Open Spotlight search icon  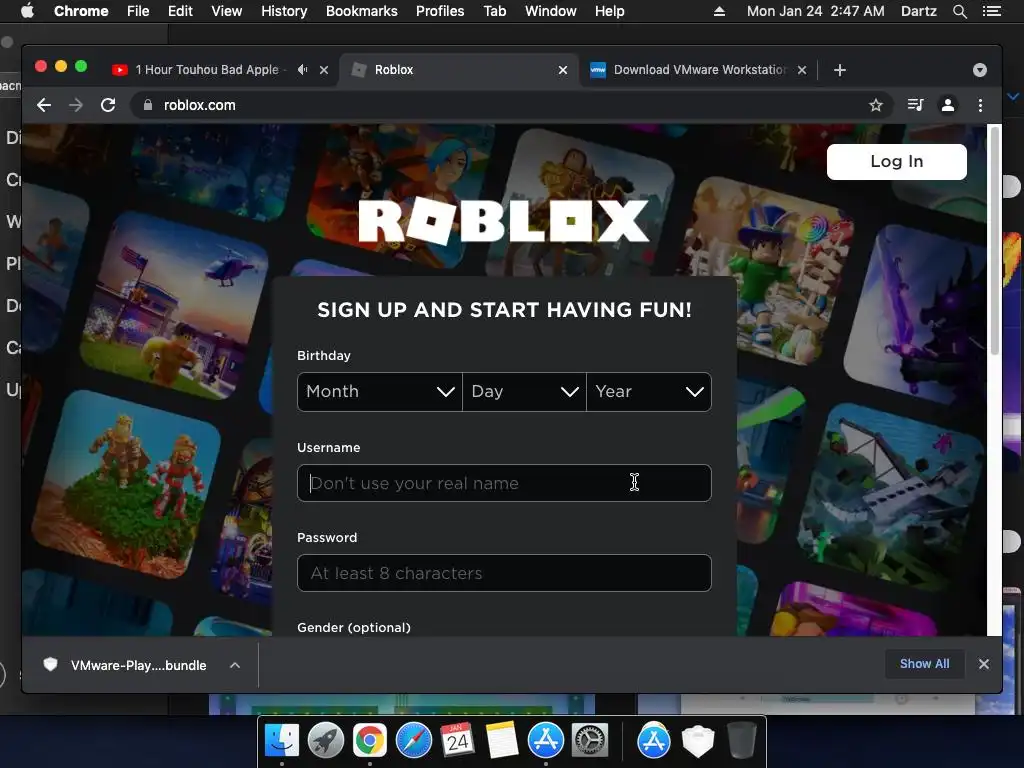click(959, 11)
